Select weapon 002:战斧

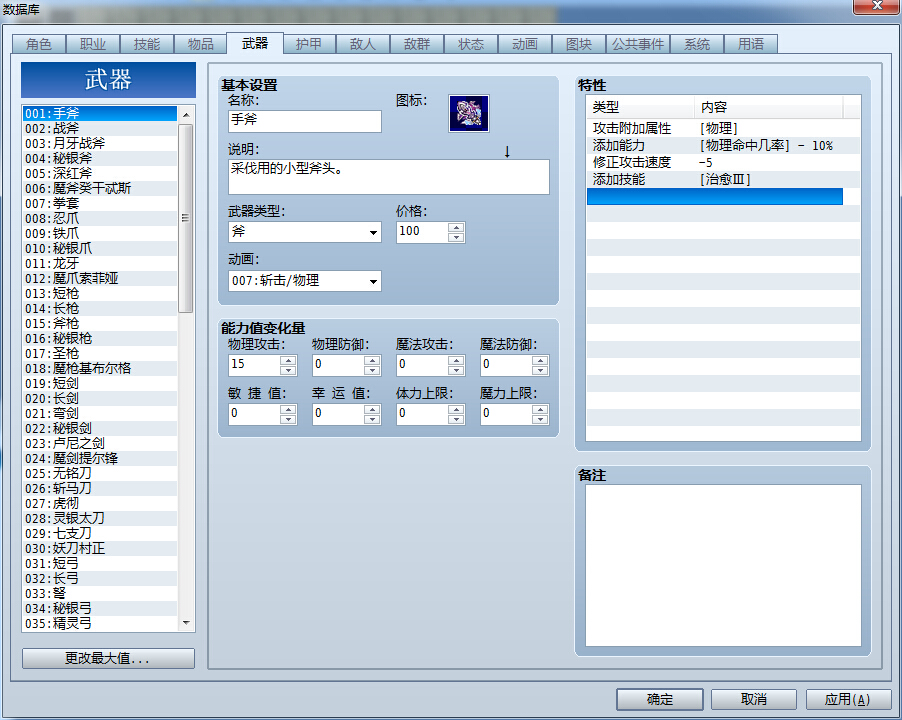(x=100, y=128)
